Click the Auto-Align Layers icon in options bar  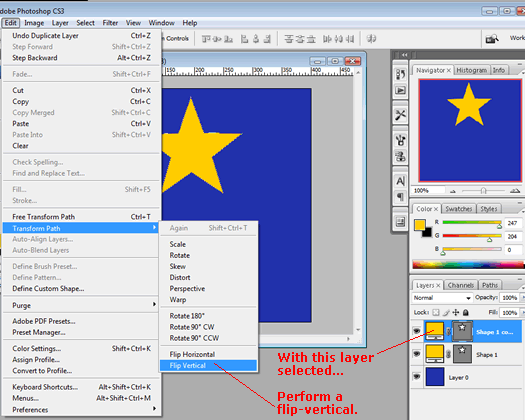point(371,39)
